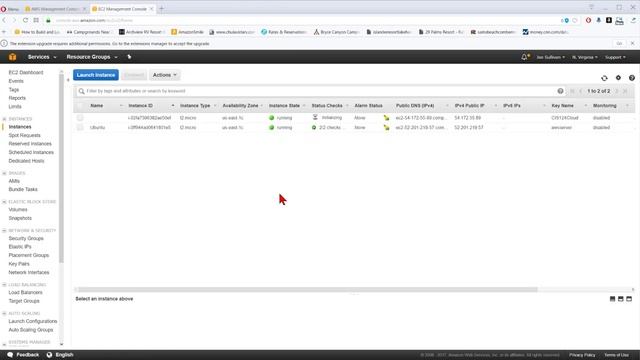The height and width of the screenshot is (360, 640).
Task: Open the notifications bell
Action: click(x=525, y=57)
